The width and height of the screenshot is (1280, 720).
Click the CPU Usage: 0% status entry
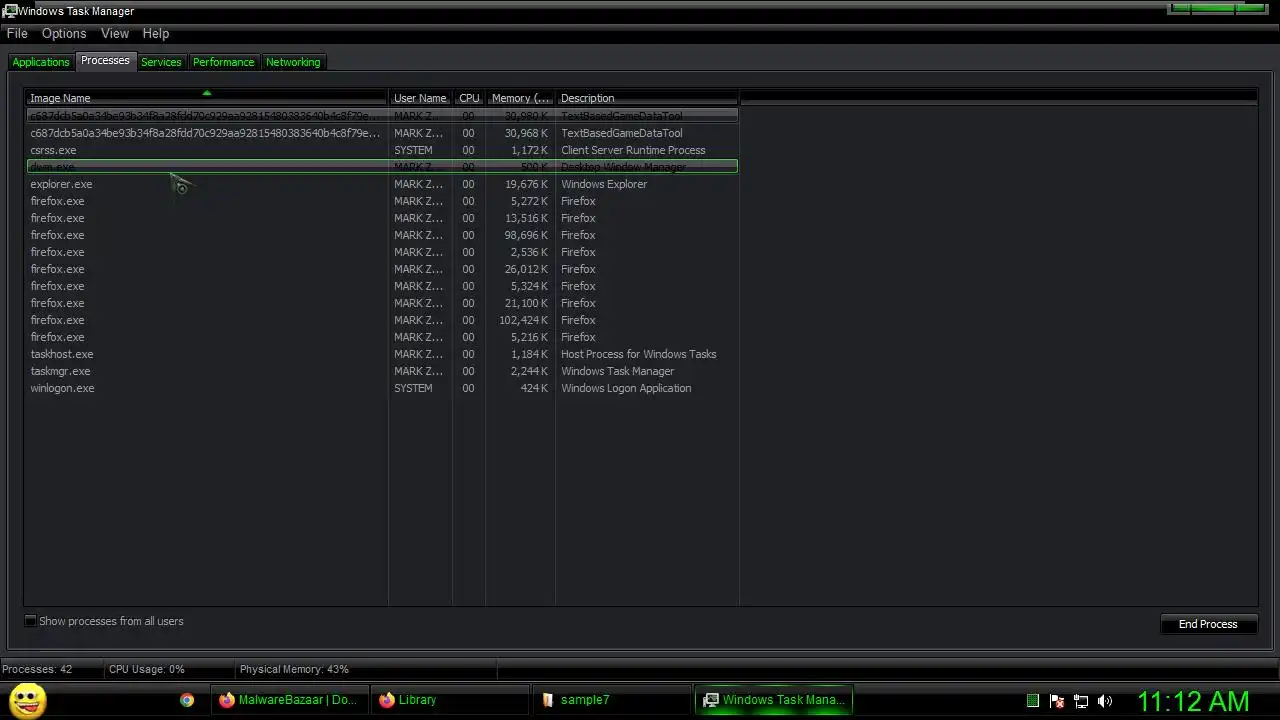147,669
